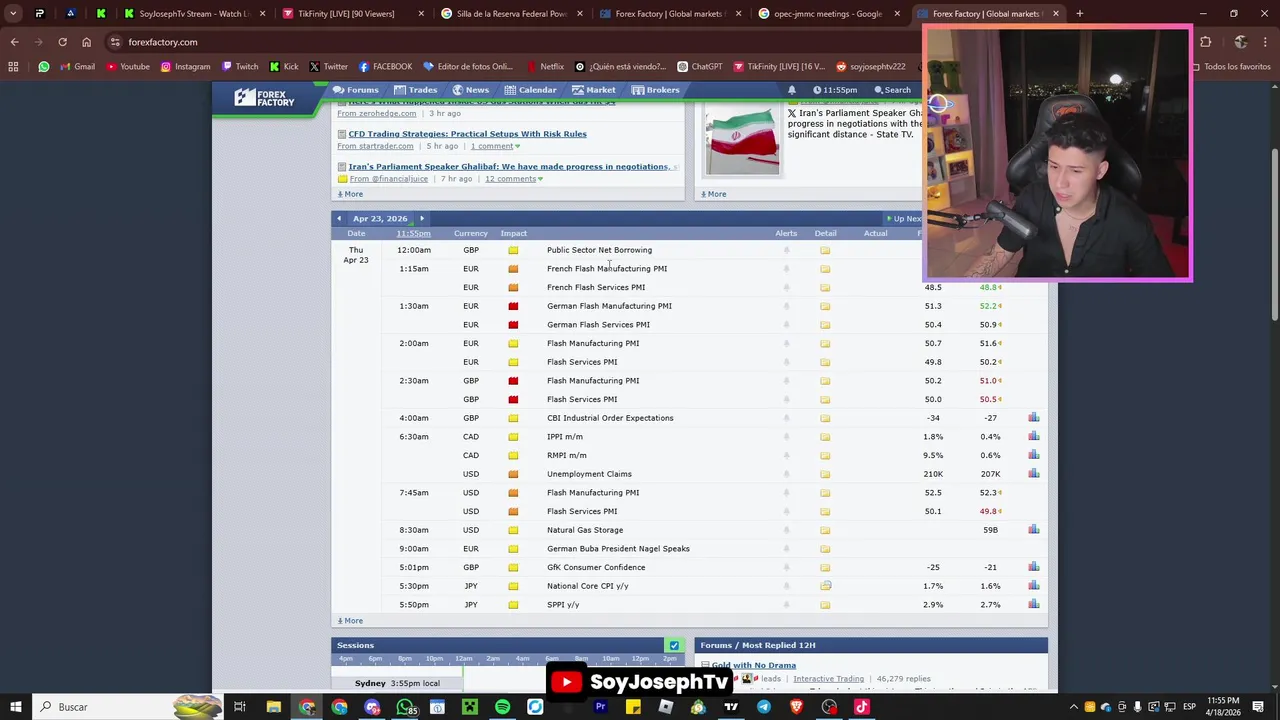
Task: Expand More below the calendar table
Action: click(x=350, y=621)
